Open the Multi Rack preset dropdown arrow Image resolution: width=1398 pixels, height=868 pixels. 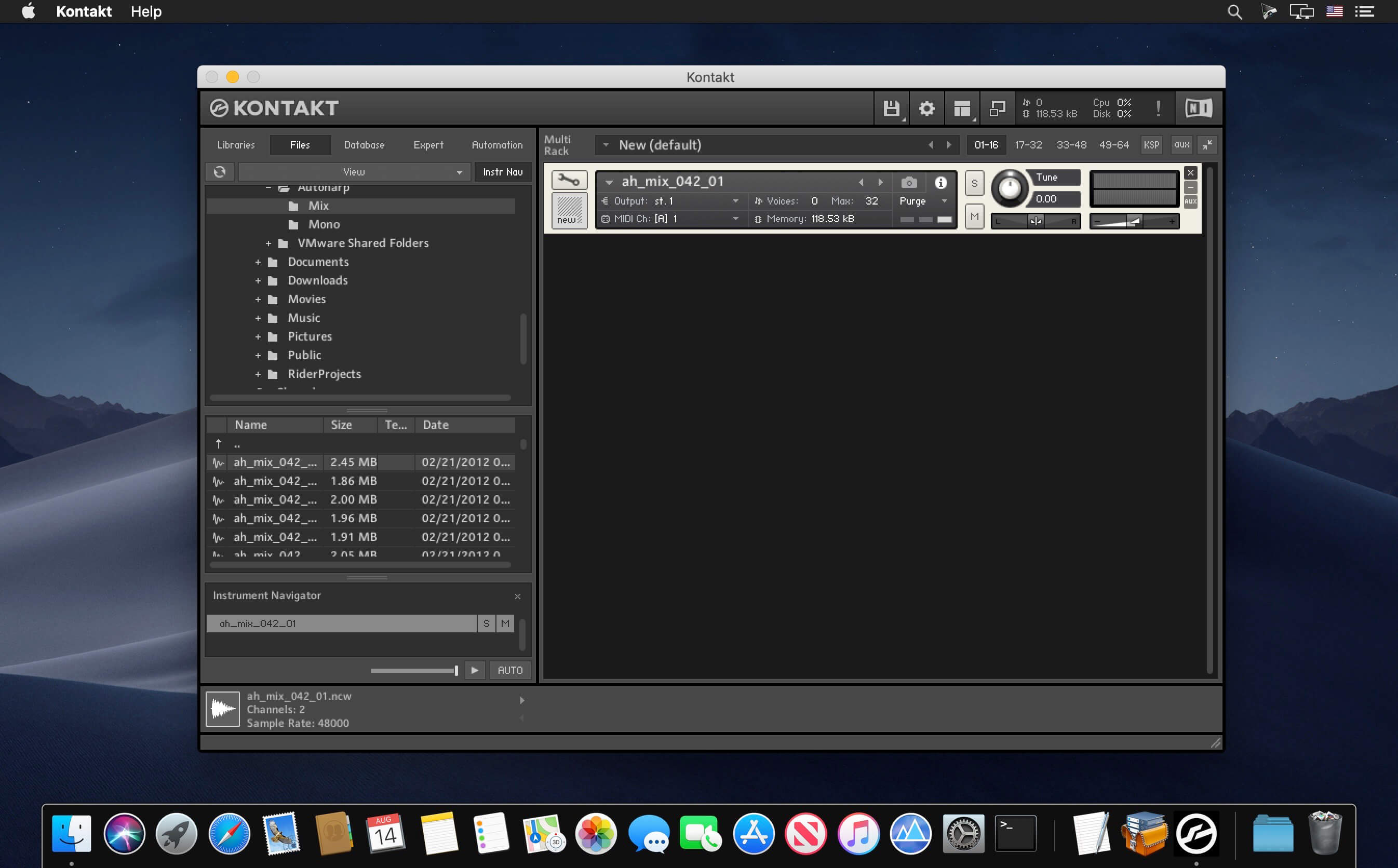pos(606,145)
